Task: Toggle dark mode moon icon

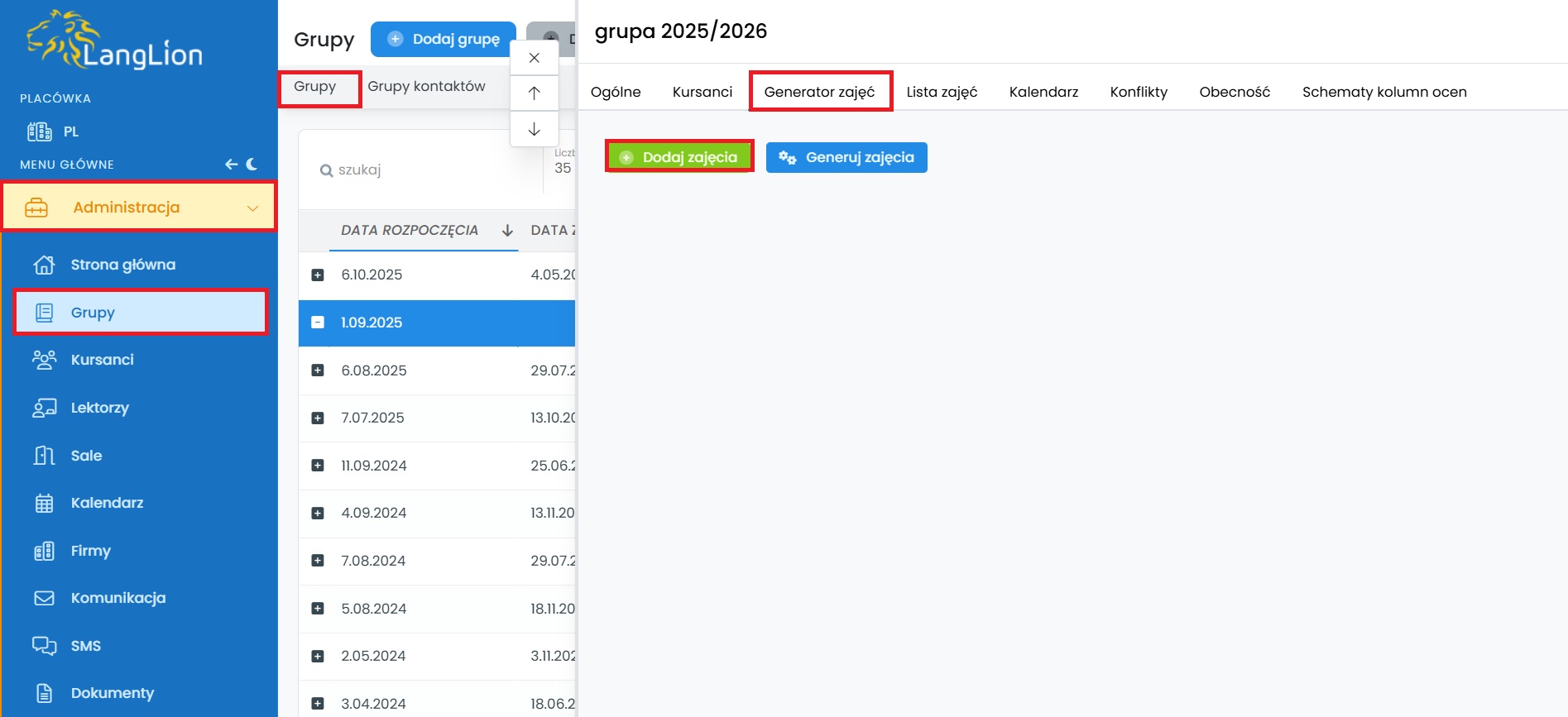Action: (252, 165)
